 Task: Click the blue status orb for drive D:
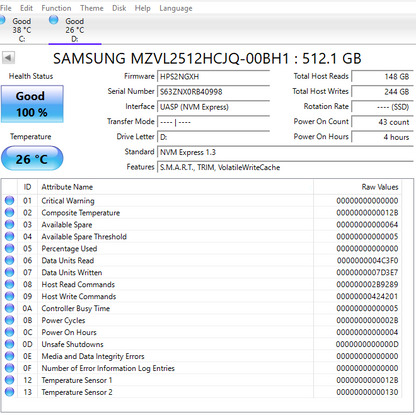pos(53,20)
